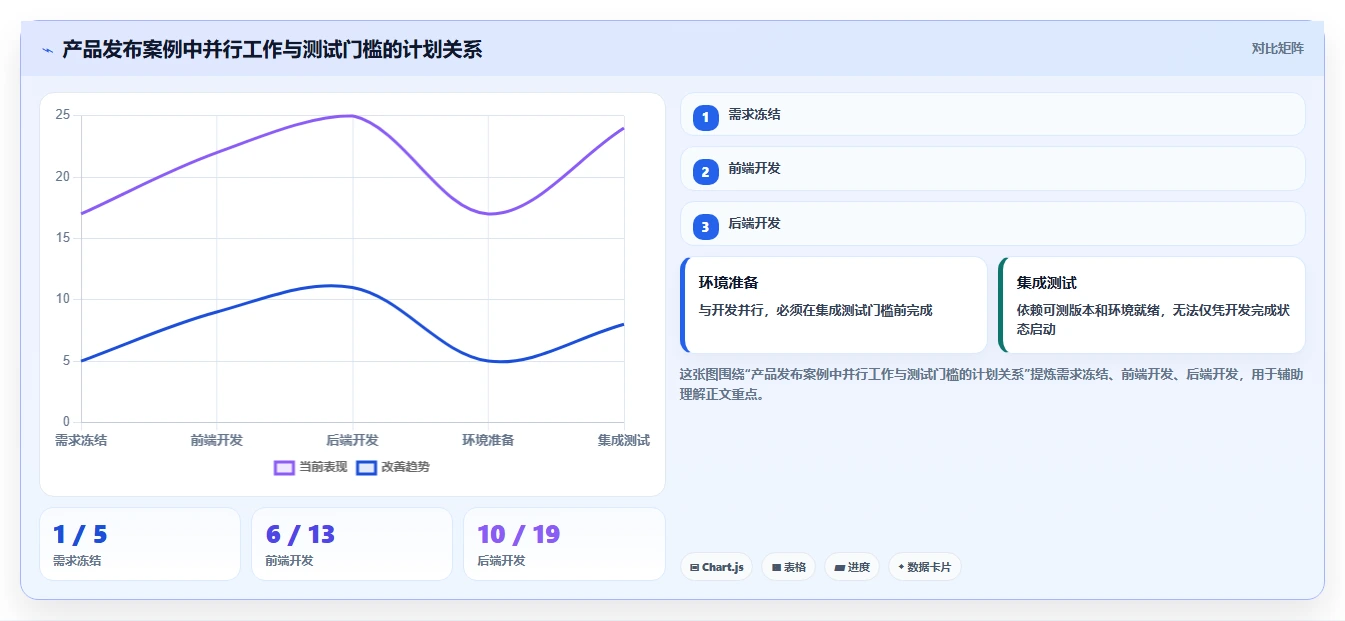Click the 后端开发 x-axis label on the chart
Viewport: 1345px width, 621px height.
coord(352,440)
